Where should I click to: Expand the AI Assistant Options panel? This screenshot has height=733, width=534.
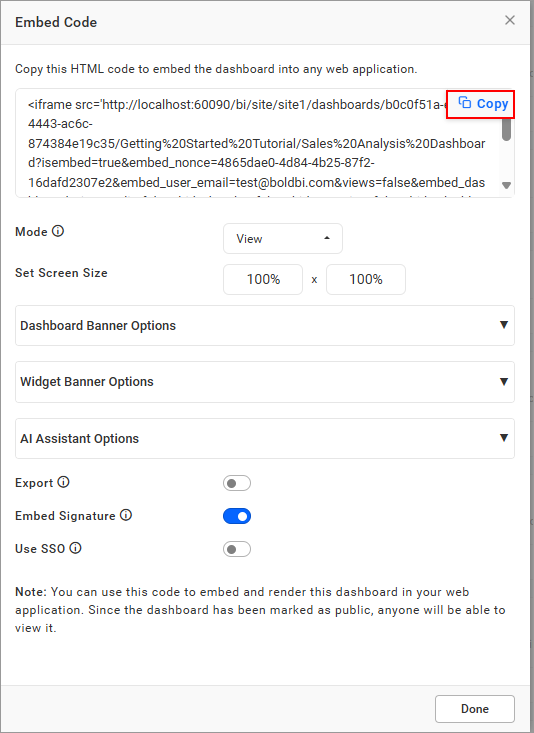(x=265, y=438)
